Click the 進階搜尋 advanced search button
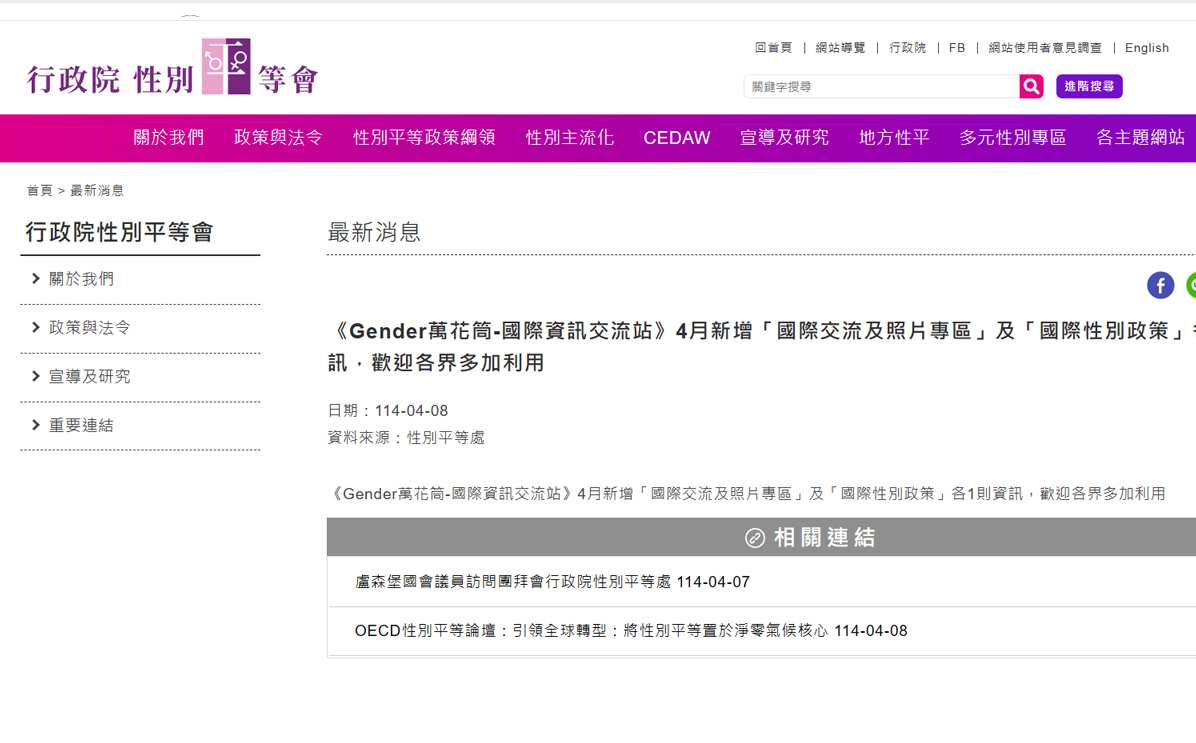Screen dimensions: 1196x743 pos(1089,87)
